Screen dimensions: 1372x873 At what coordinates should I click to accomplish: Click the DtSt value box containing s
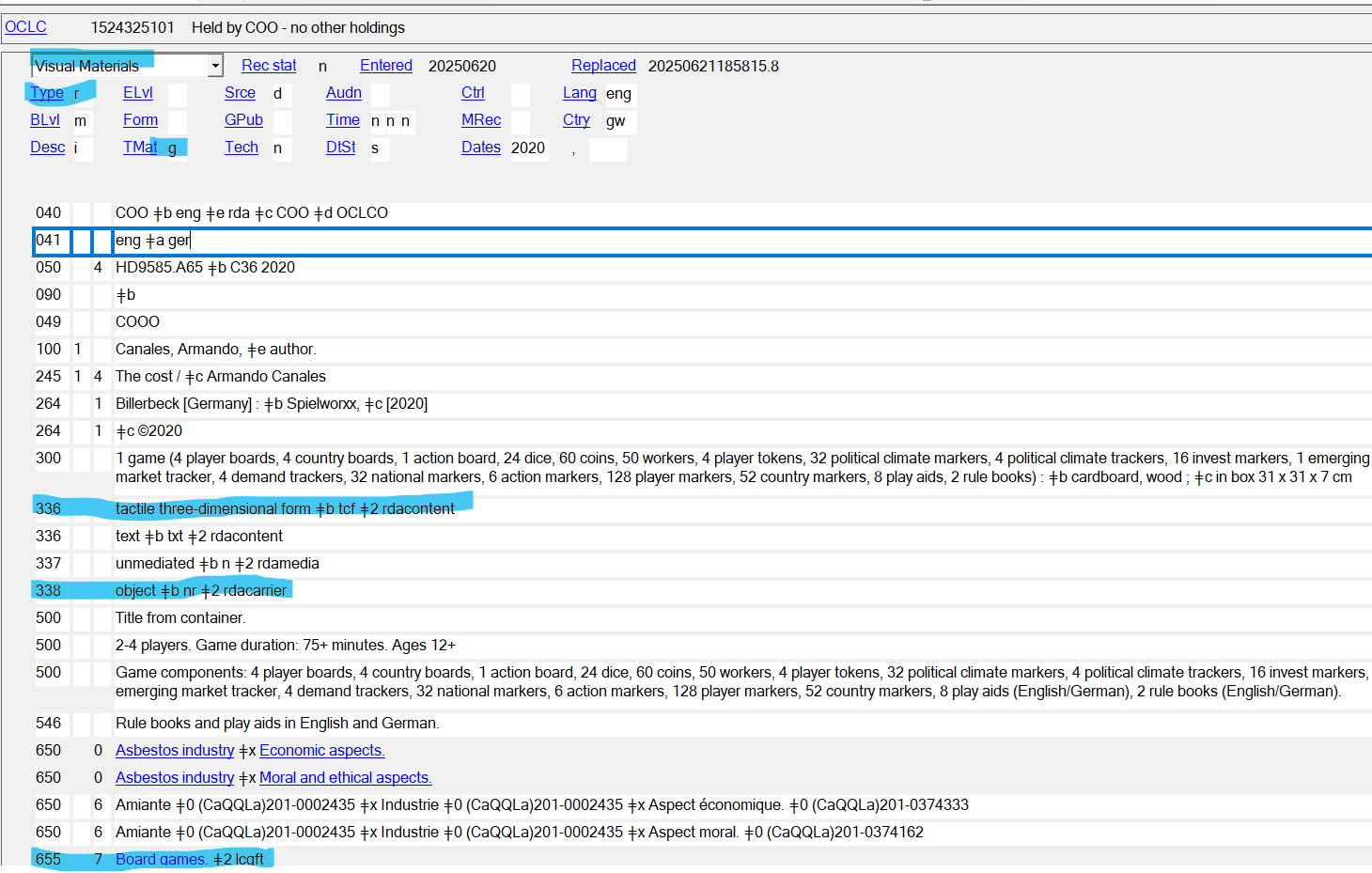pyautogui.click(x=381, y=148)
